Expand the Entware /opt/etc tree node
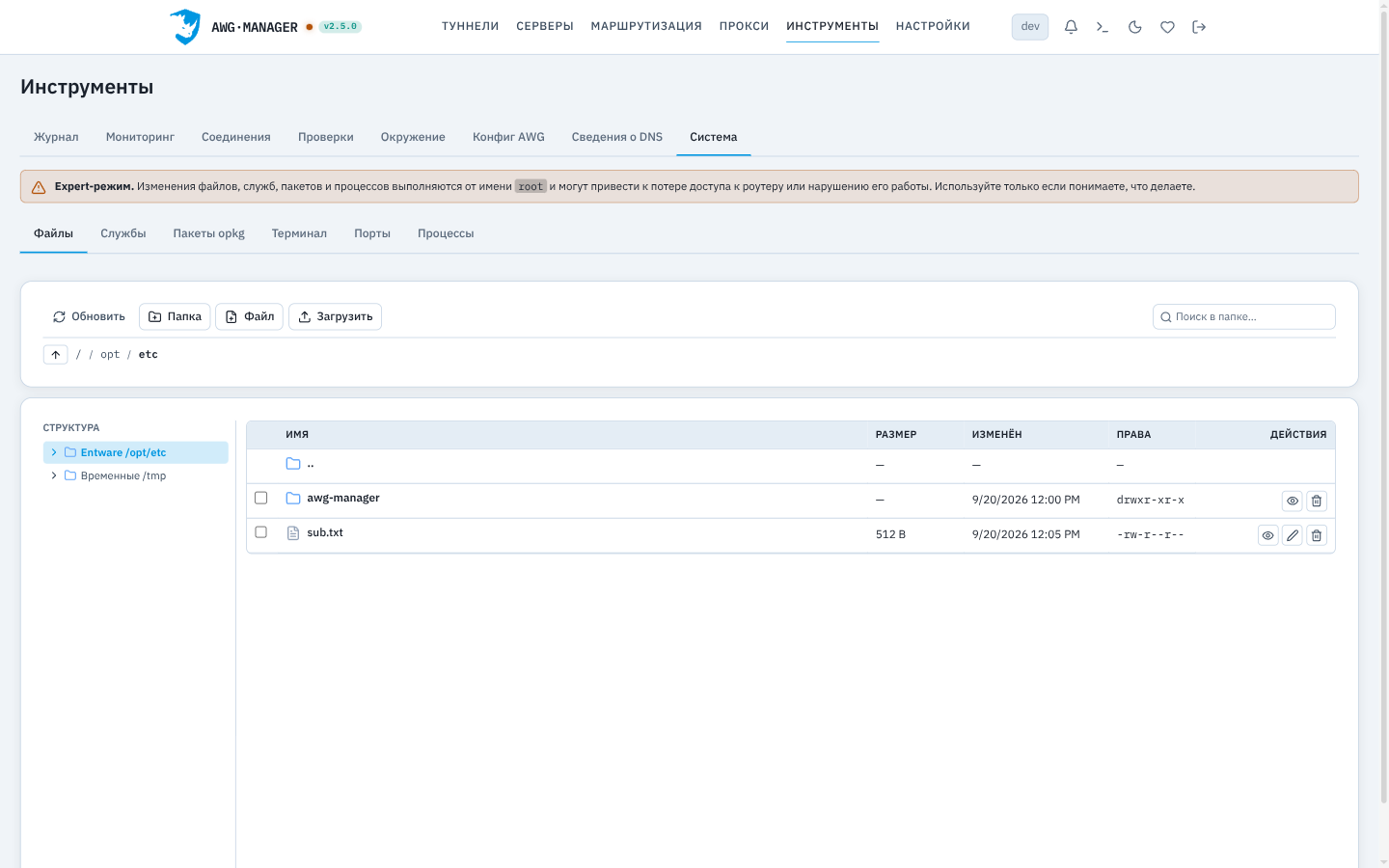Viewport: 1389px width, 868px height. click(x=54, y=452)
